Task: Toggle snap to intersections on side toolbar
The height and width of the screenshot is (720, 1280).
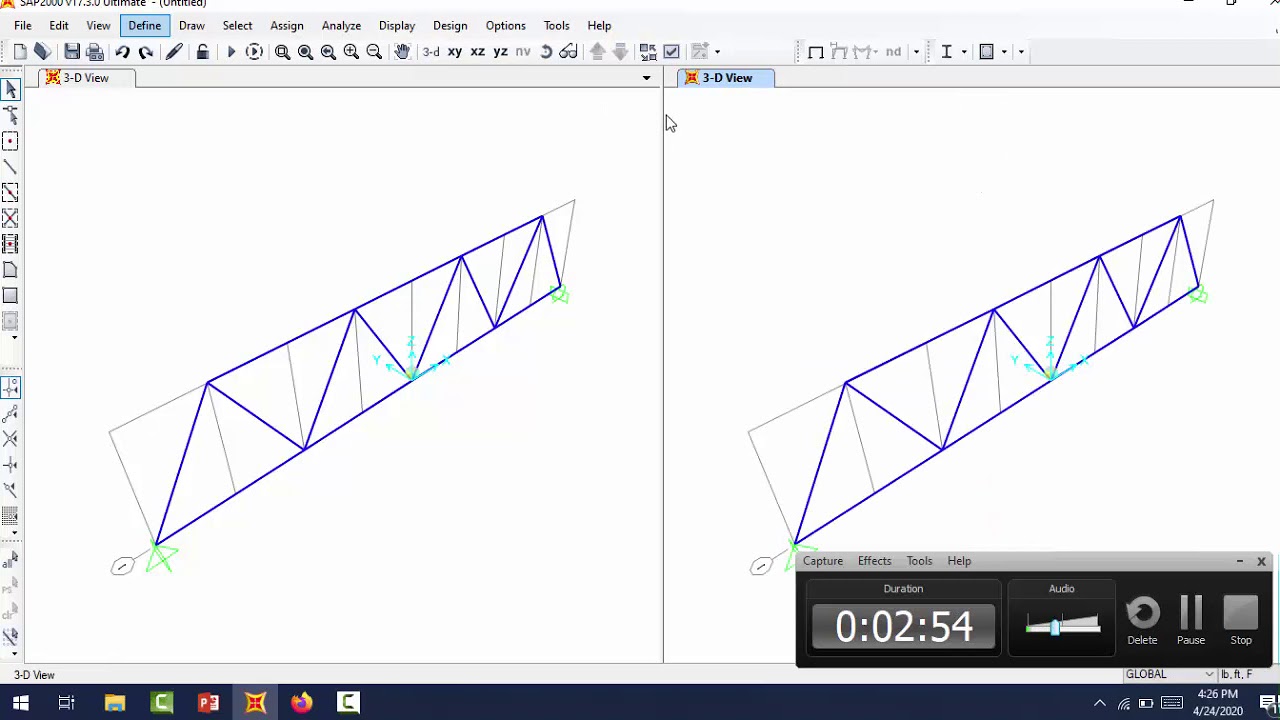Action: 10,439
